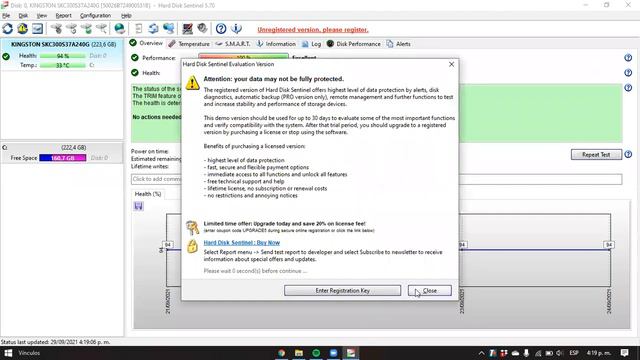Click the Unregistered version, please register link
This screenshot has height=360, width=640.
pos(313,30)
